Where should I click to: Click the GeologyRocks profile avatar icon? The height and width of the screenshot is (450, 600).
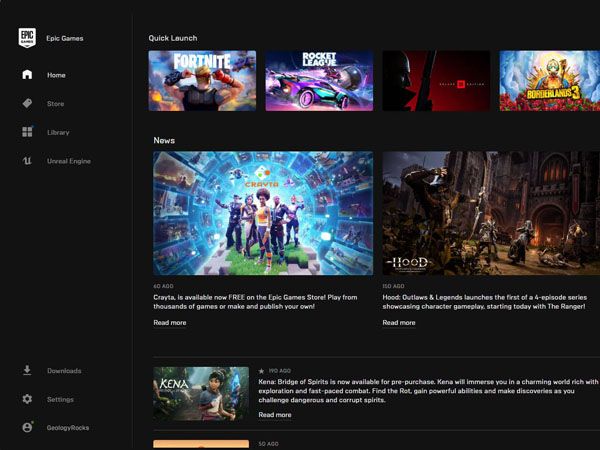(27, 427)
